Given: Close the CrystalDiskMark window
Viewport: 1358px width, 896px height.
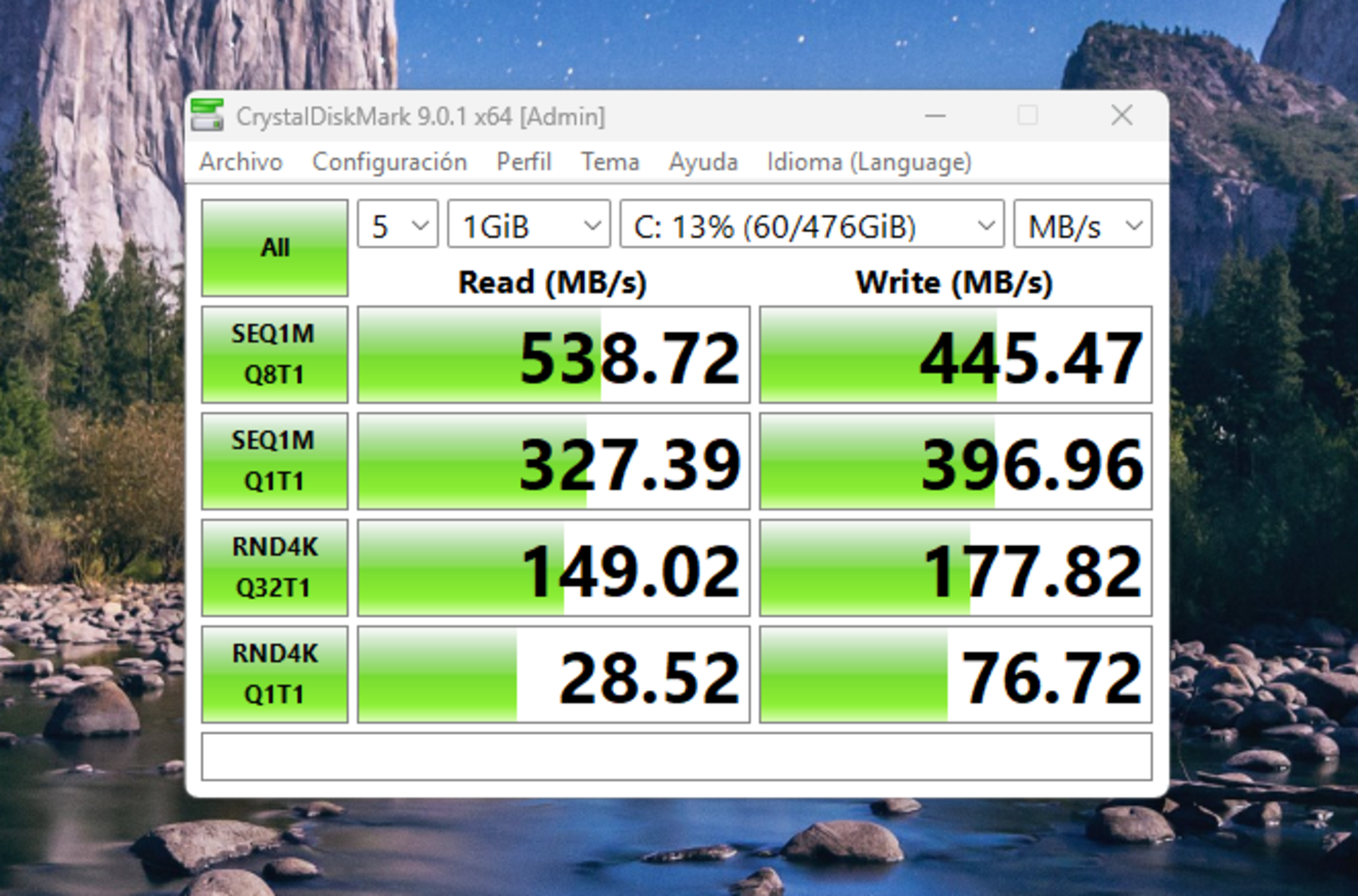Looking at the screenshot, I should click(x=1121, y=116).
